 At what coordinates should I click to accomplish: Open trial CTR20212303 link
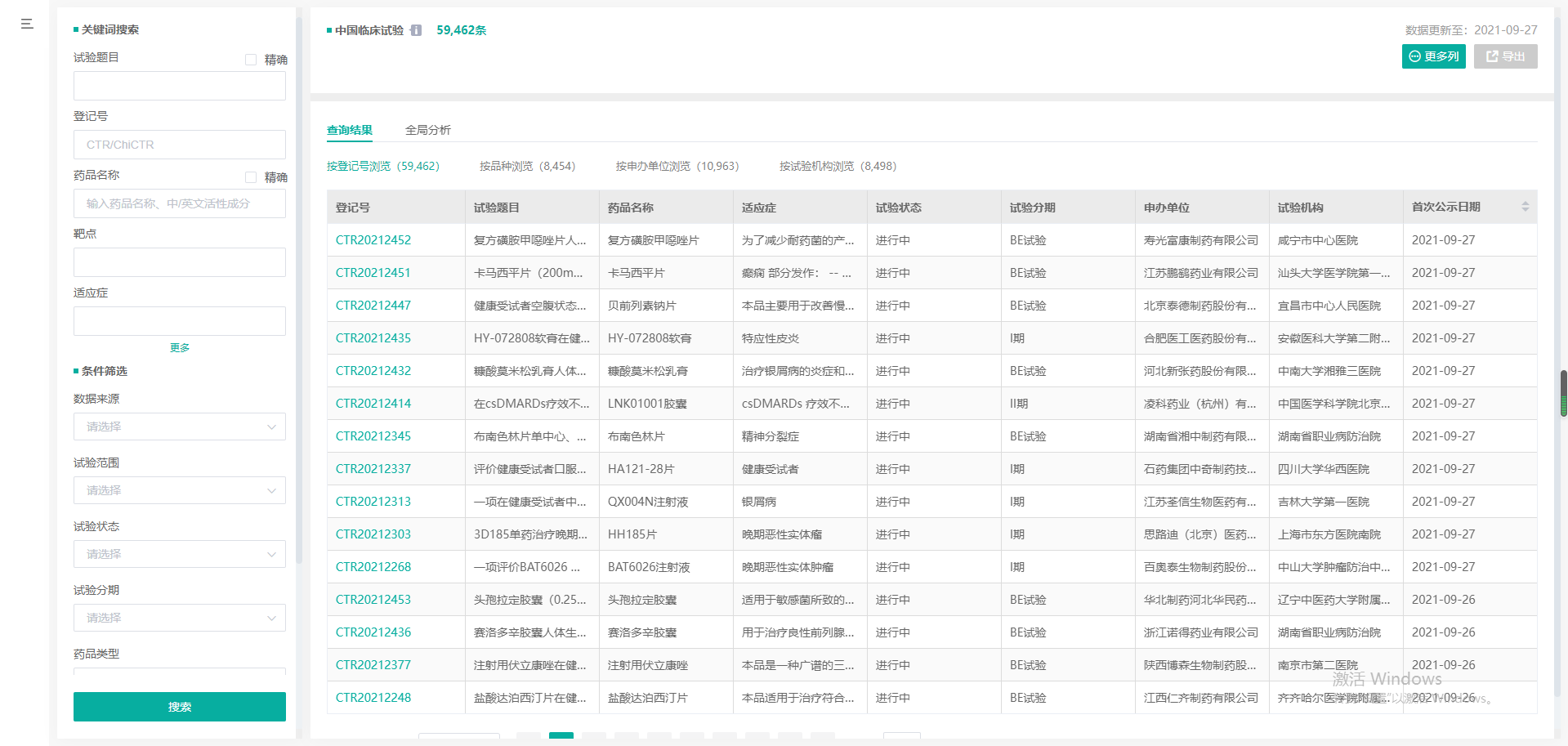[x=373, y=534]
